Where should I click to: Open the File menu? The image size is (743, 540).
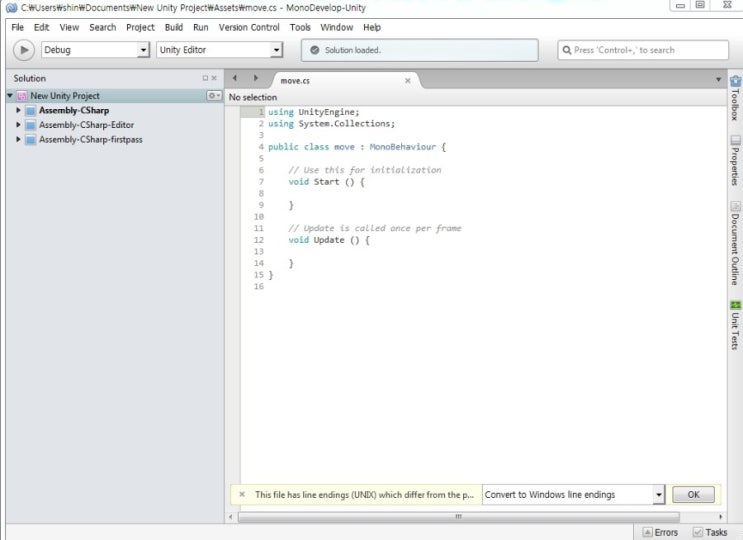click(x=18, y=27)
